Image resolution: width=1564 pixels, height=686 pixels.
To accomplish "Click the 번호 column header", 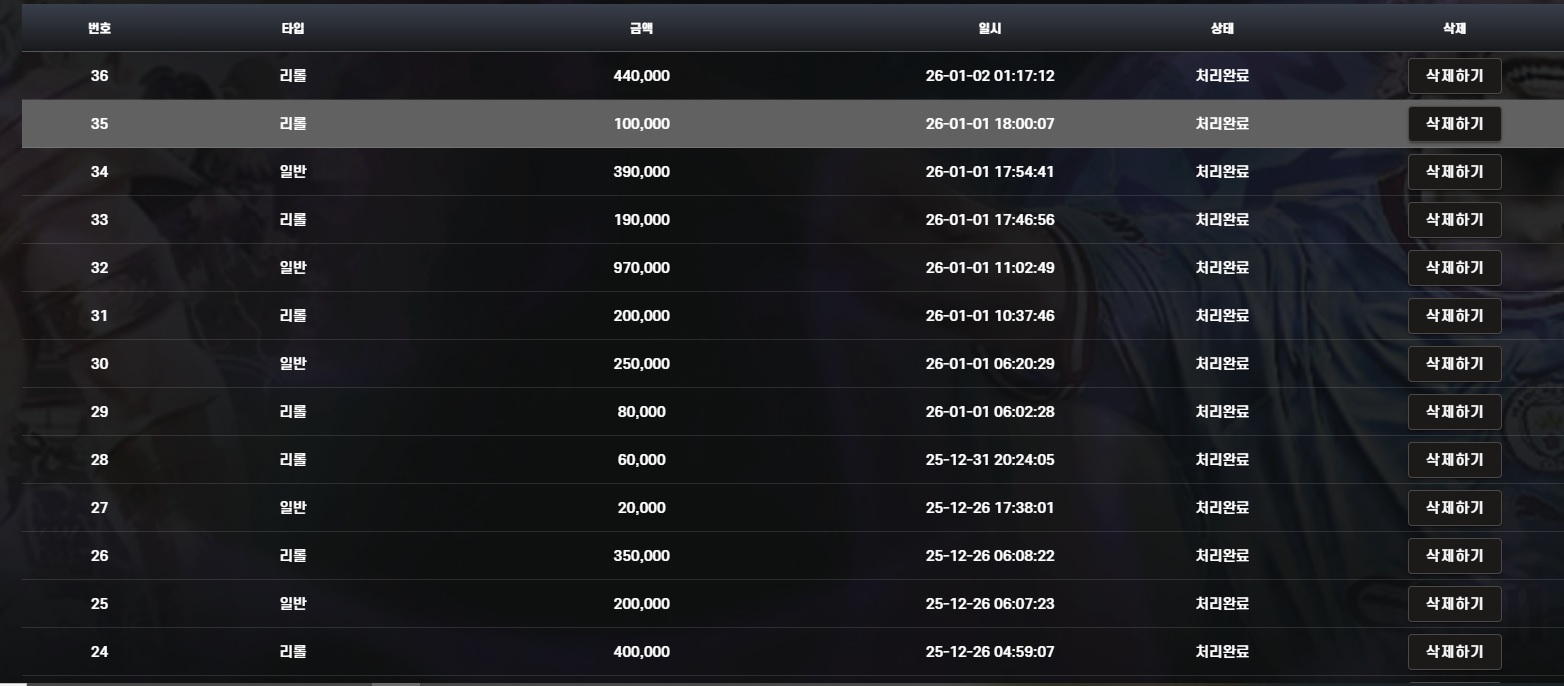I will pyautogui.click(x=99, y=29).
